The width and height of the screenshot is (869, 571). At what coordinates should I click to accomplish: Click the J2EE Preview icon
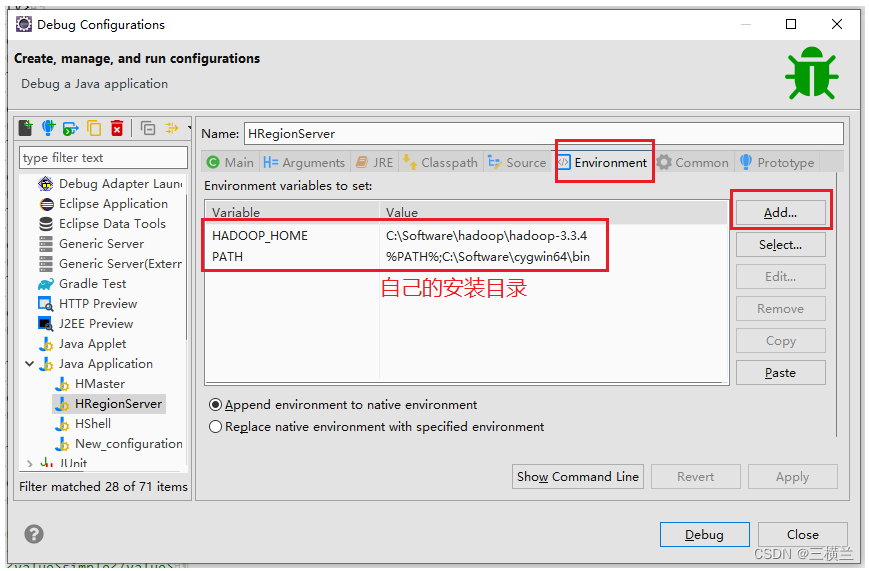pos(45,323)
